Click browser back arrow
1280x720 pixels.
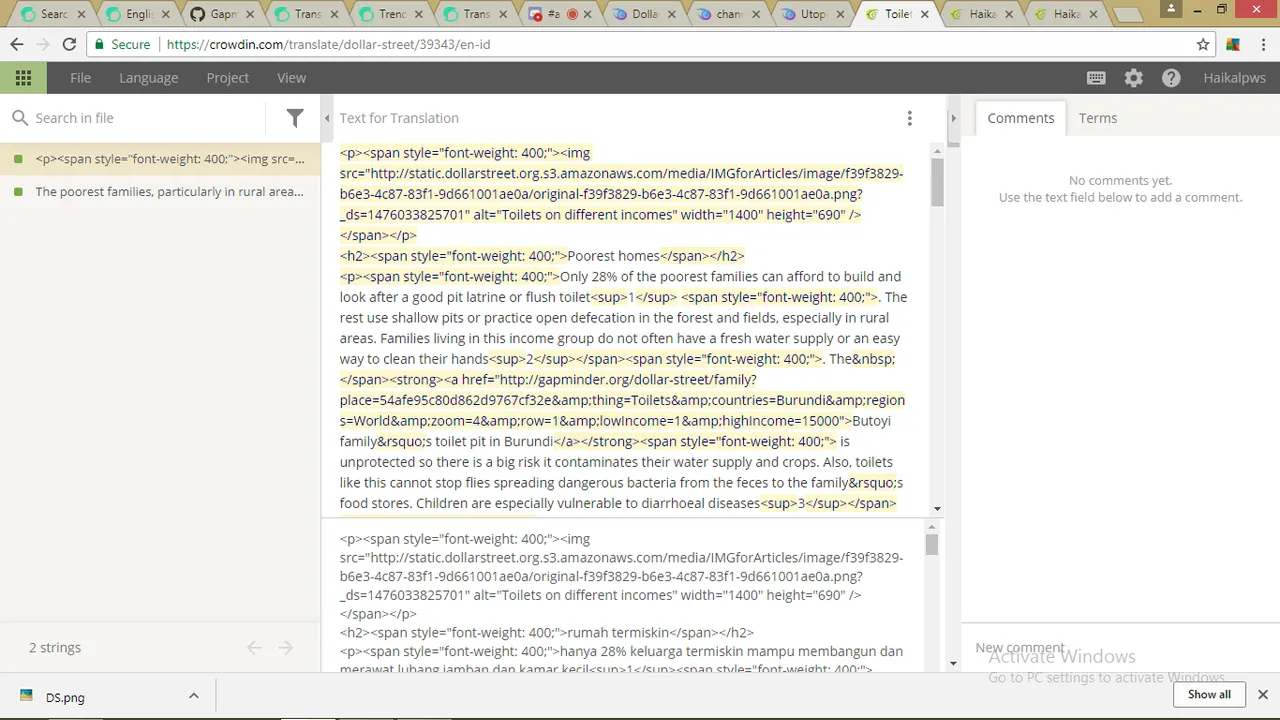point(17,44)
